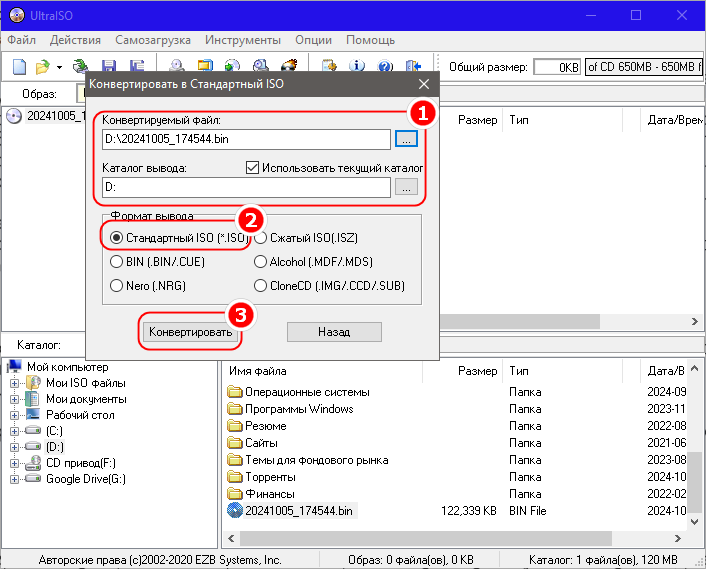Click the Exit door toolbar icon
706x569 pixels.
click(x=413, y=66)
